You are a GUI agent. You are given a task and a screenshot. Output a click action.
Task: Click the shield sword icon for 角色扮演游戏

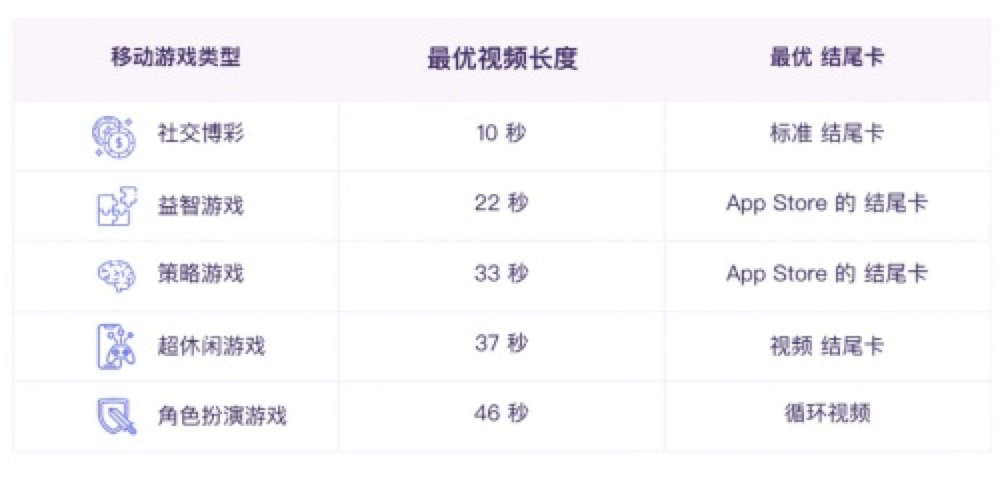tap(115, 416)
